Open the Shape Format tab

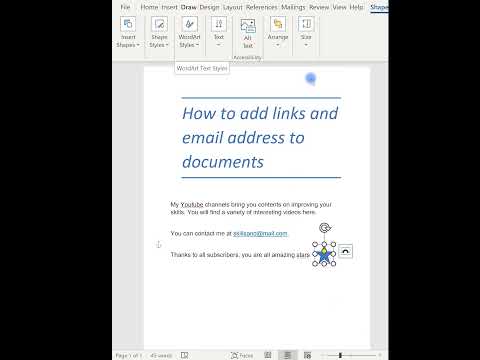379,7
